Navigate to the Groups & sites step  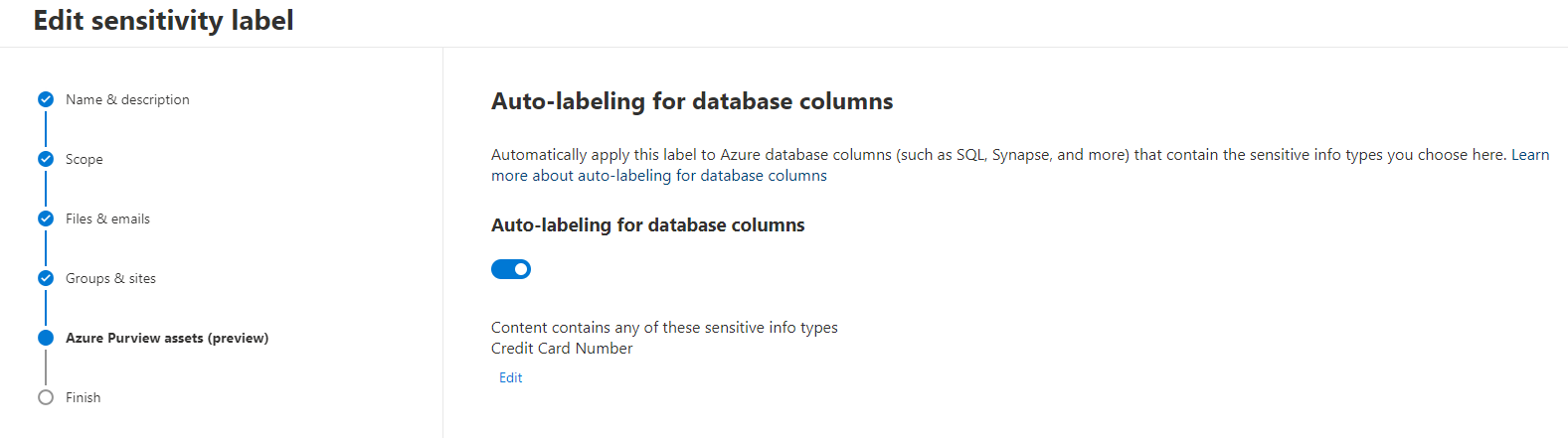click(110, 278)
